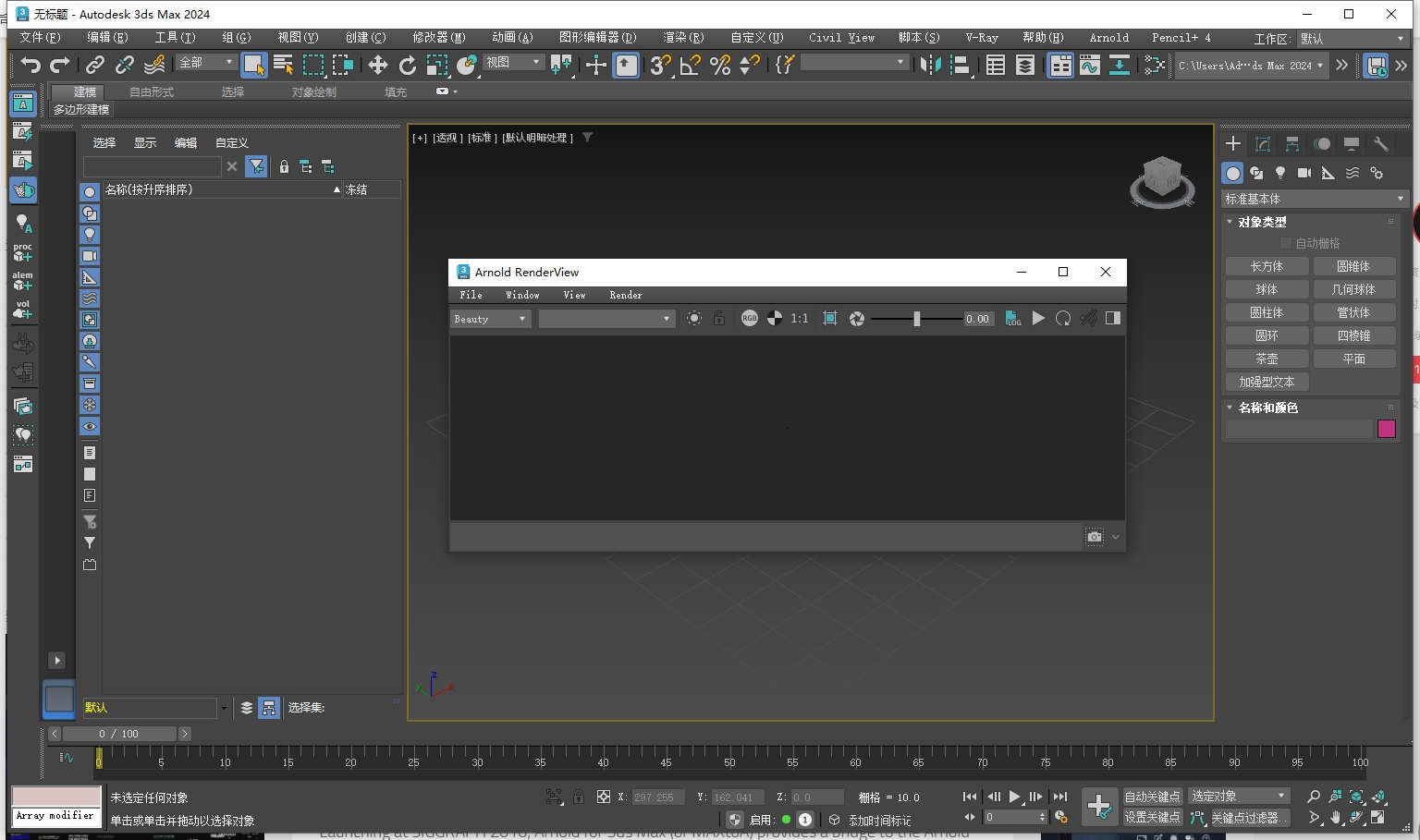Image resolution: width=1420 pixels, height=840 pixels.
Task: Toggle the Percent Snap icon
Action: tap(720, 65)
